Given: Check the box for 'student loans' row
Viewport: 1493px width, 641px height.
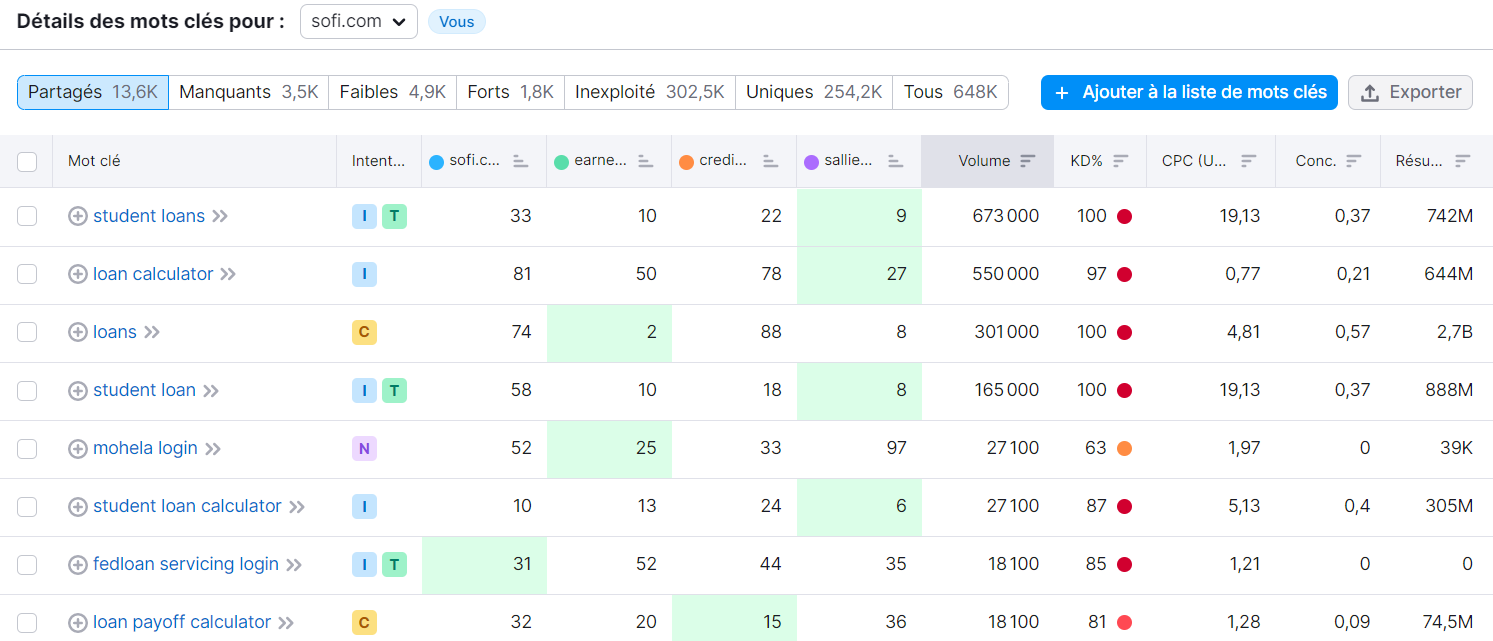Looking at the screenshot, I should (27, 216).
